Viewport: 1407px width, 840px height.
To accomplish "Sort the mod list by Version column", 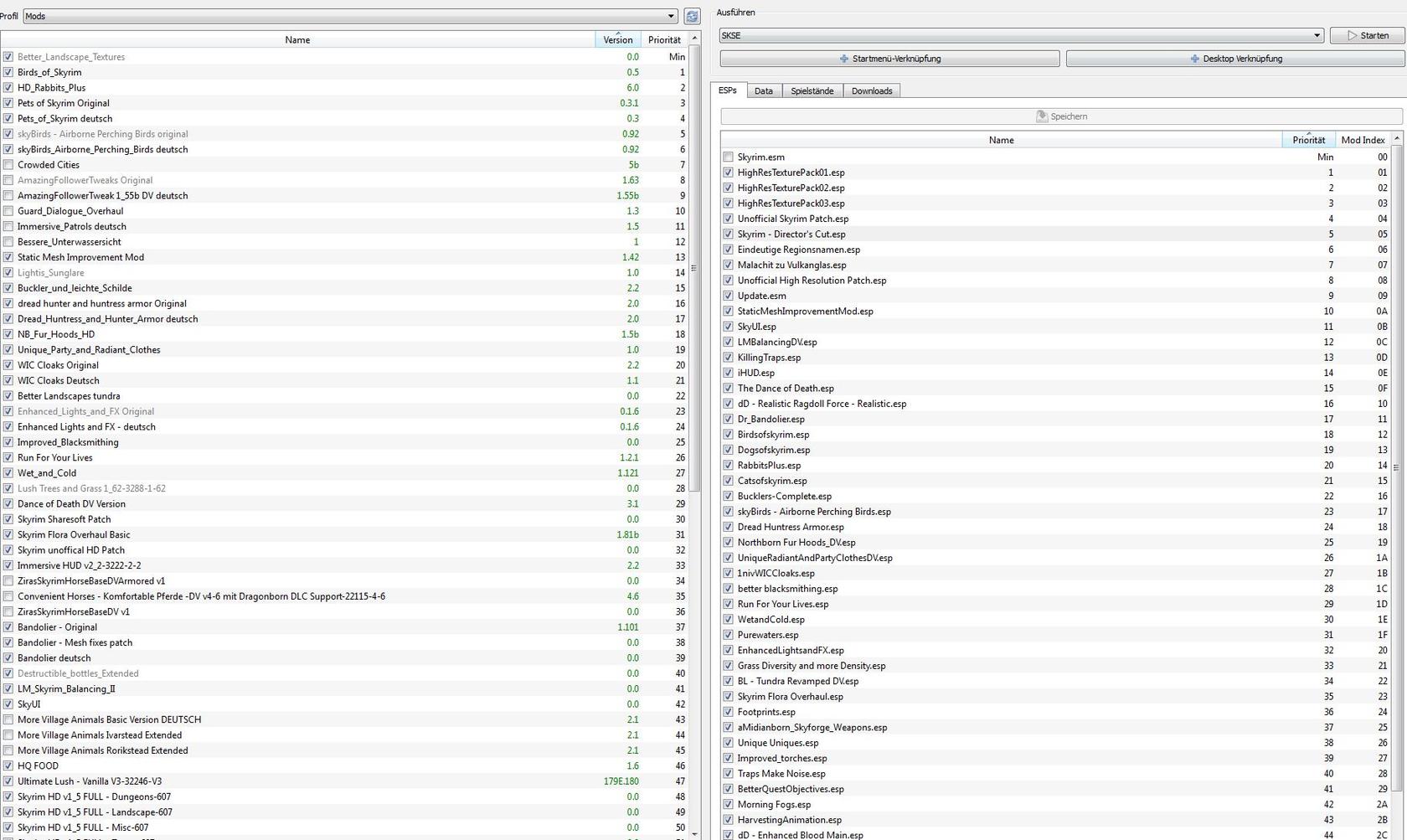I will (x=618, y=40).
